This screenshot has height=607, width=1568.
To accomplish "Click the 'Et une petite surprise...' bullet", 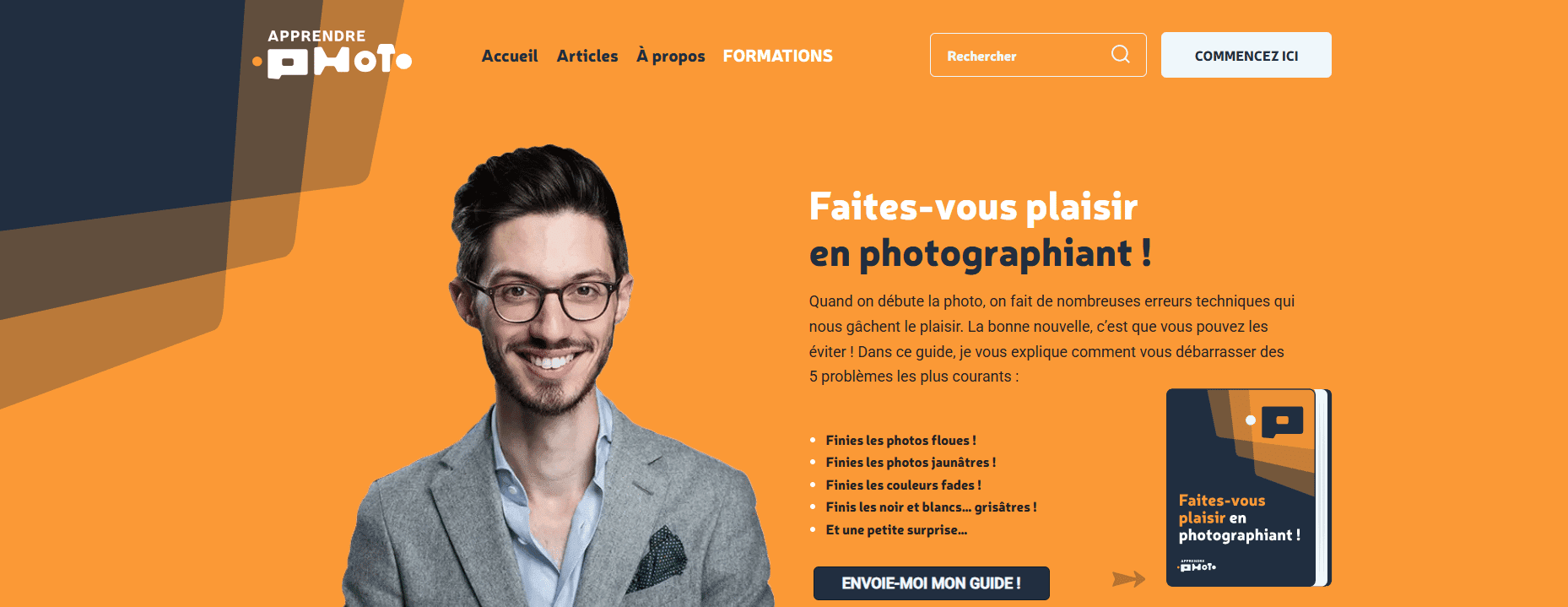I will (896, 529).
